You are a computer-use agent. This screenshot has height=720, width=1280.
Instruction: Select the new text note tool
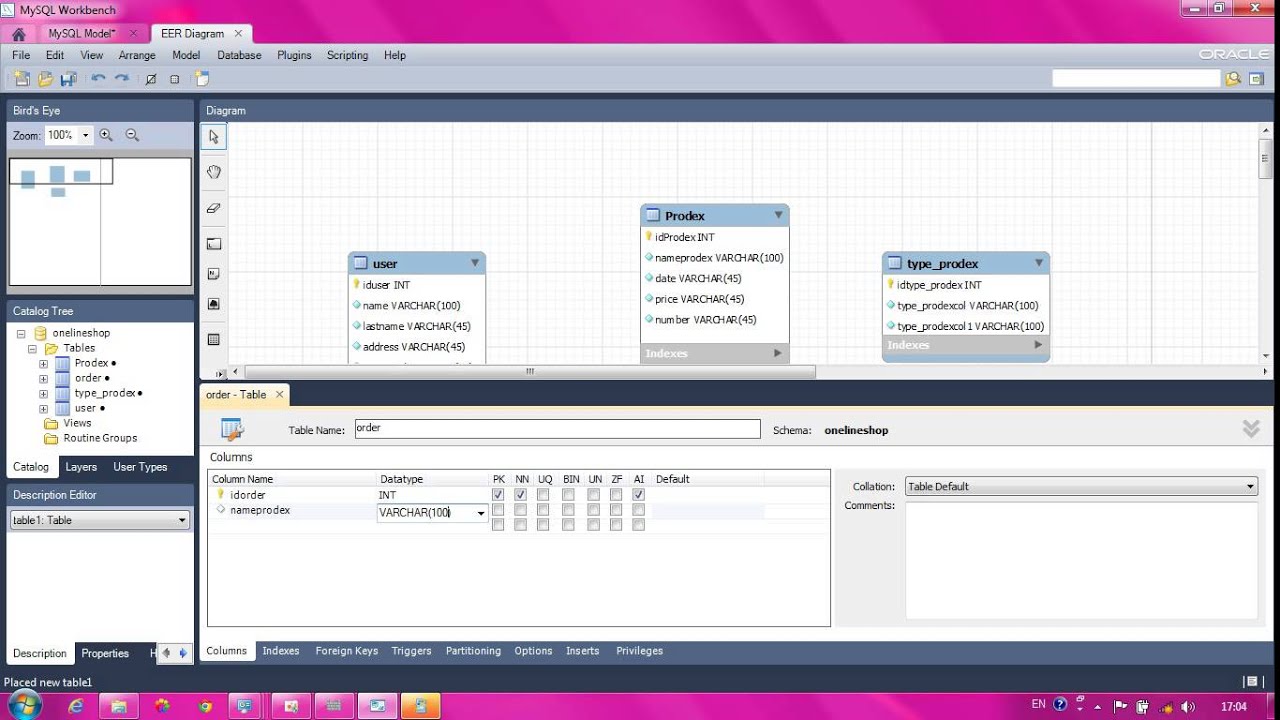214,273
